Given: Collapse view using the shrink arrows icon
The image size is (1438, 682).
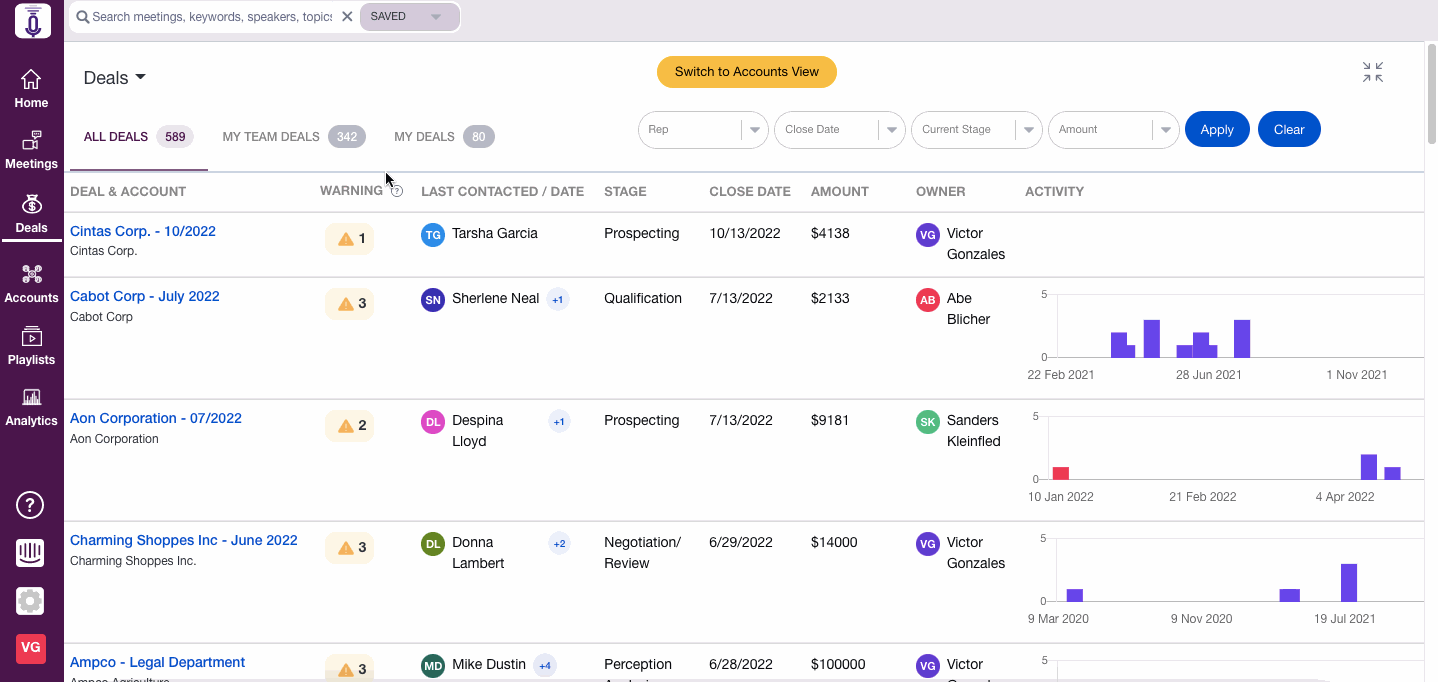Looking at the screenshot, I should [x=1373, y=72].
